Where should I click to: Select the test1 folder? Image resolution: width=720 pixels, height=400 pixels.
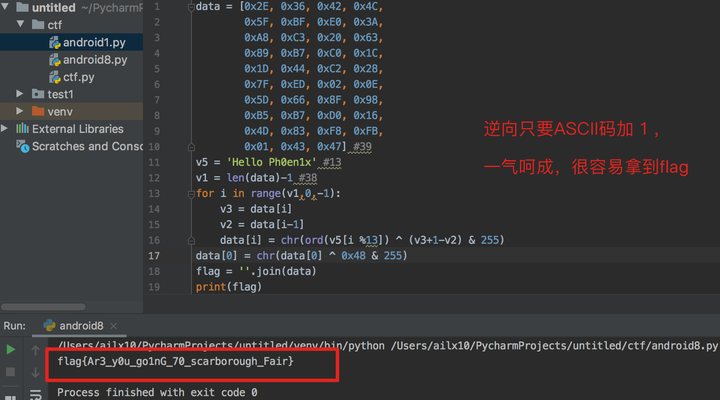(60, 94)
